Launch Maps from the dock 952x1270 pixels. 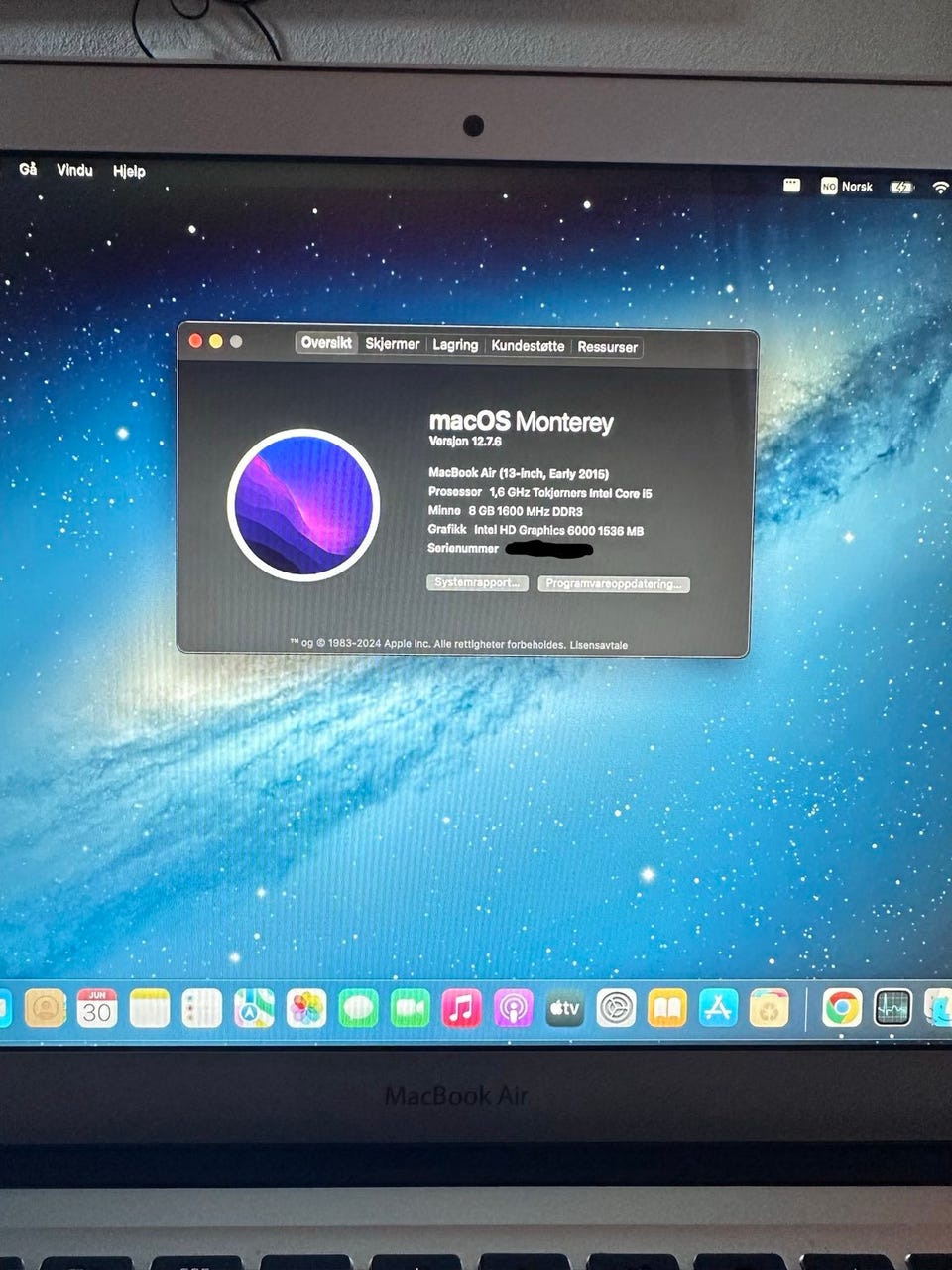click(254, 1009)
